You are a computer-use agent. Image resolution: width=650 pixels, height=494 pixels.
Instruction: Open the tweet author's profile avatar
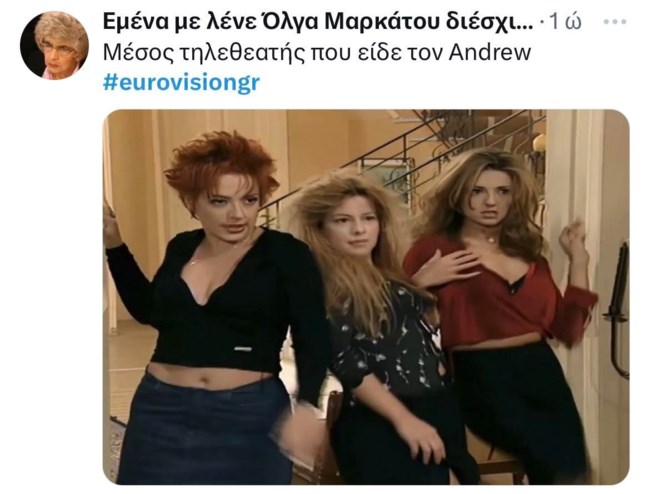(54, 45)
